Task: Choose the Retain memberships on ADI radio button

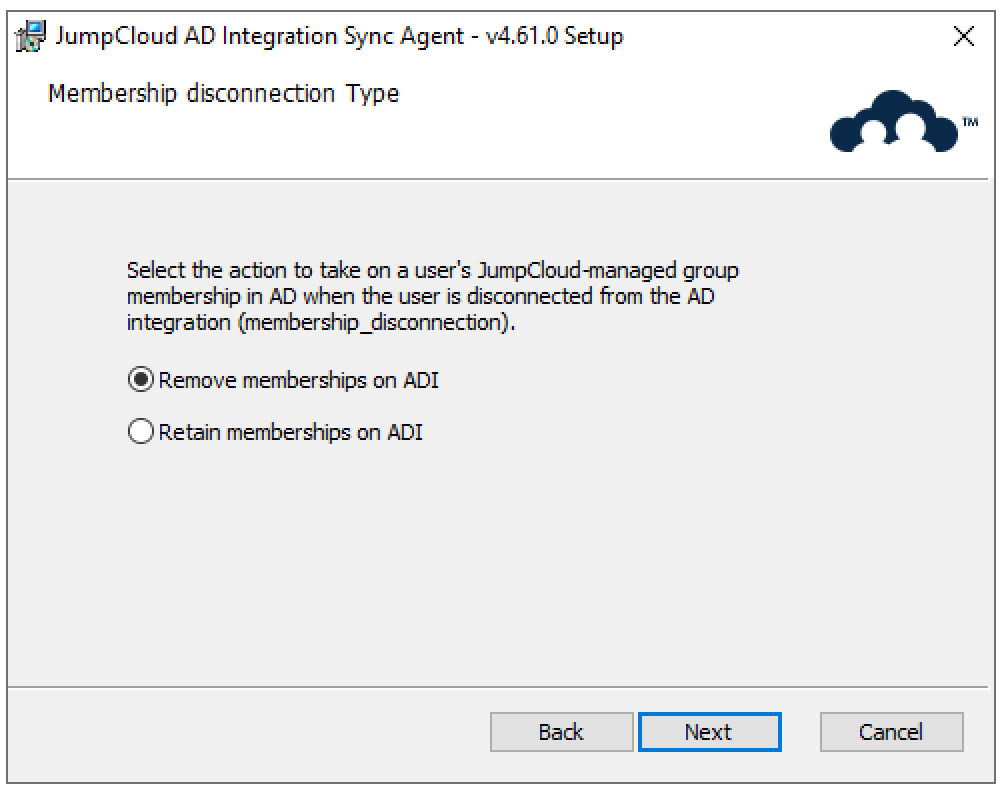Action: point(141,432)
